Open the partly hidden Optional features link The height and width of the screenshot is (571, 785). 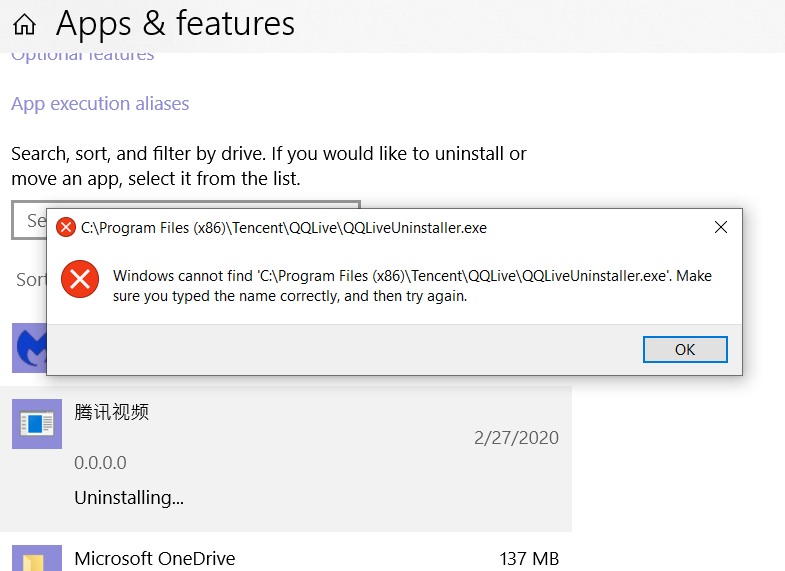click(83, 57)
